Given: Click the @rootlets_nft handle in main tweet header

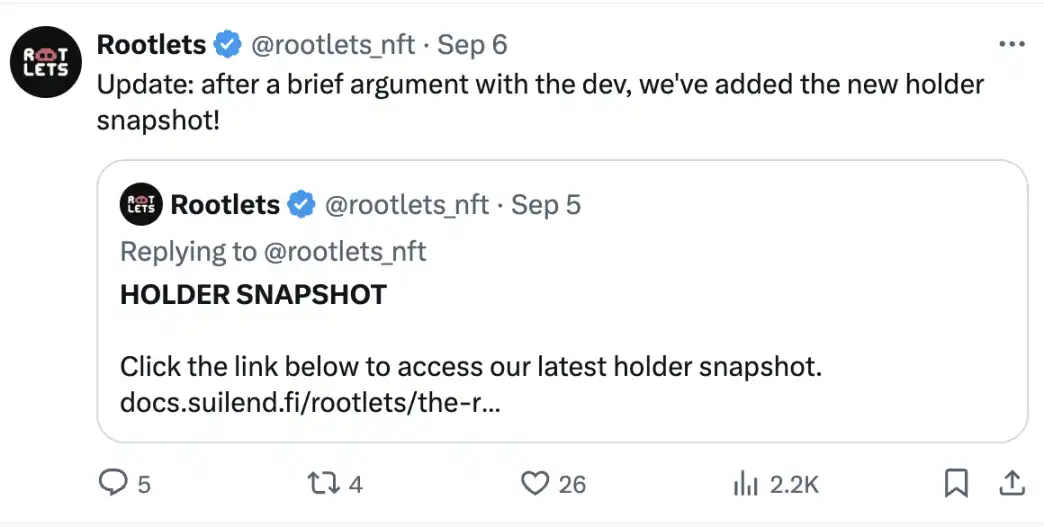Looking at the screenshot, I should (334, 45).
